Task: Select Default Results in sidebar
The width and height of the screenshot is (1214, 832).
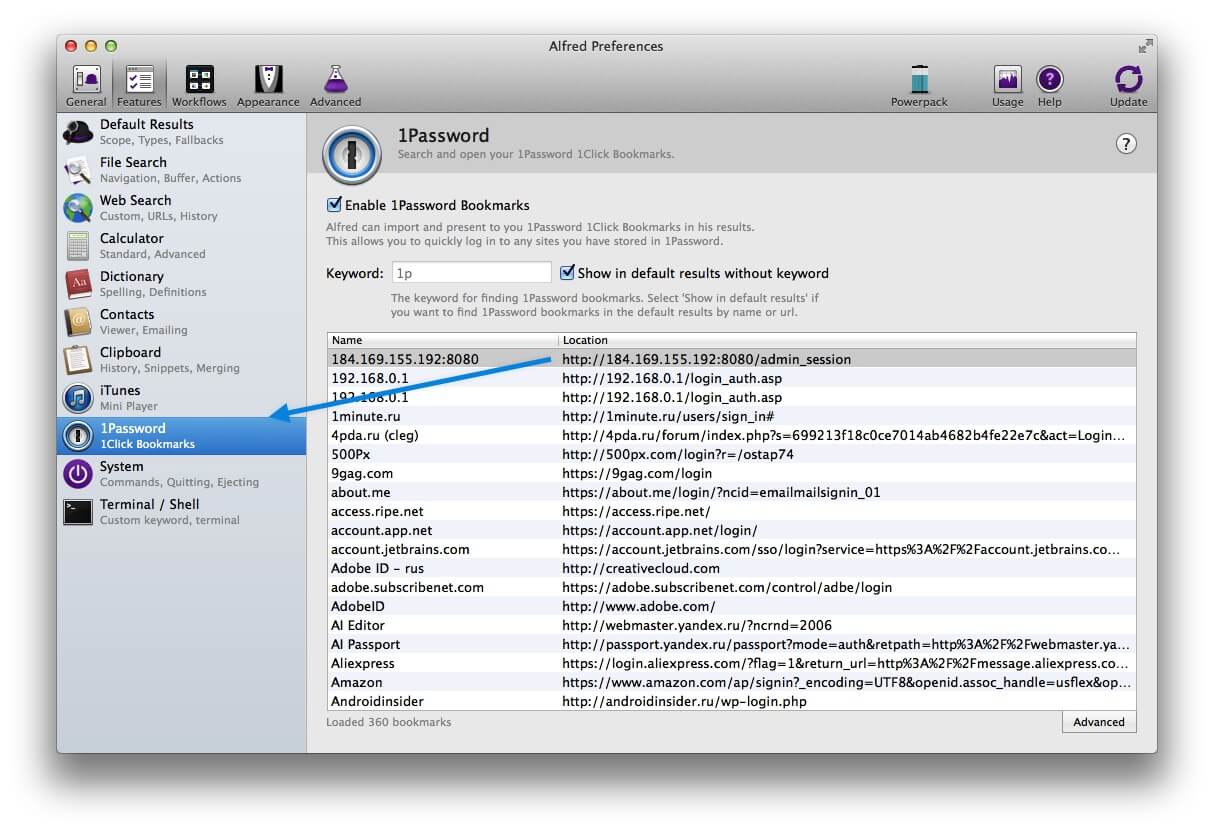Action: point(181,132)
